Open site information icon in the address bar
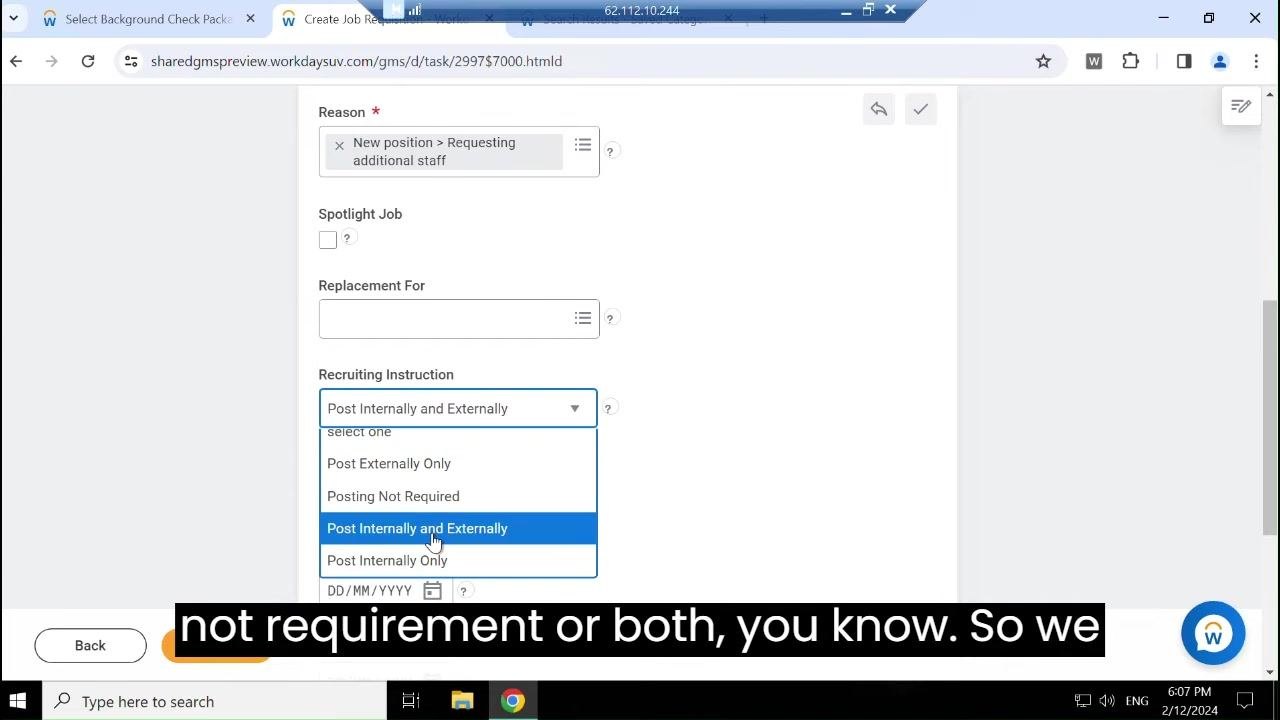Viewport: 1280px width, 720px height. click(x=130, y=61)
